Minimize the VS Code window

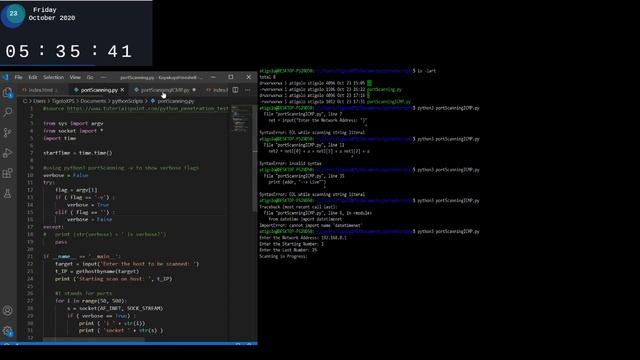coord(213,77)
